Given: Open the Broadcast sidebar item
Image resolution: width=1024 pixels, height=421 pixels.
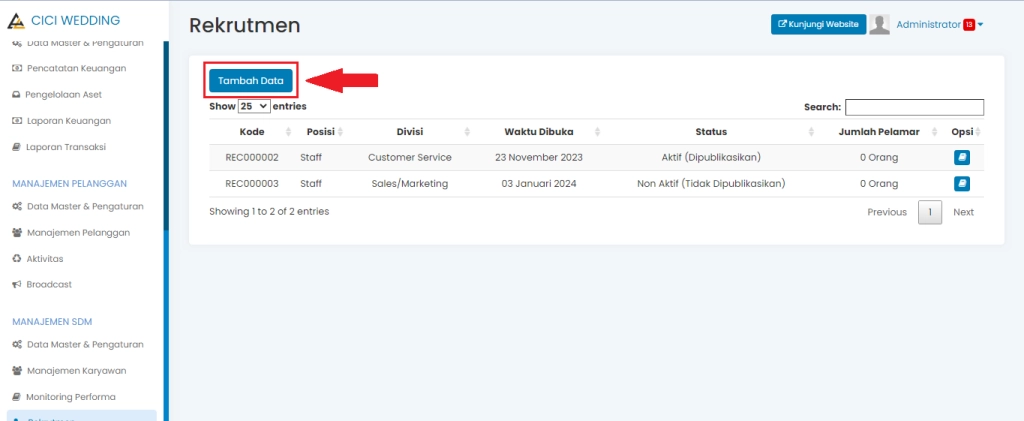Looking at the screenshot, I should [49, 285].
